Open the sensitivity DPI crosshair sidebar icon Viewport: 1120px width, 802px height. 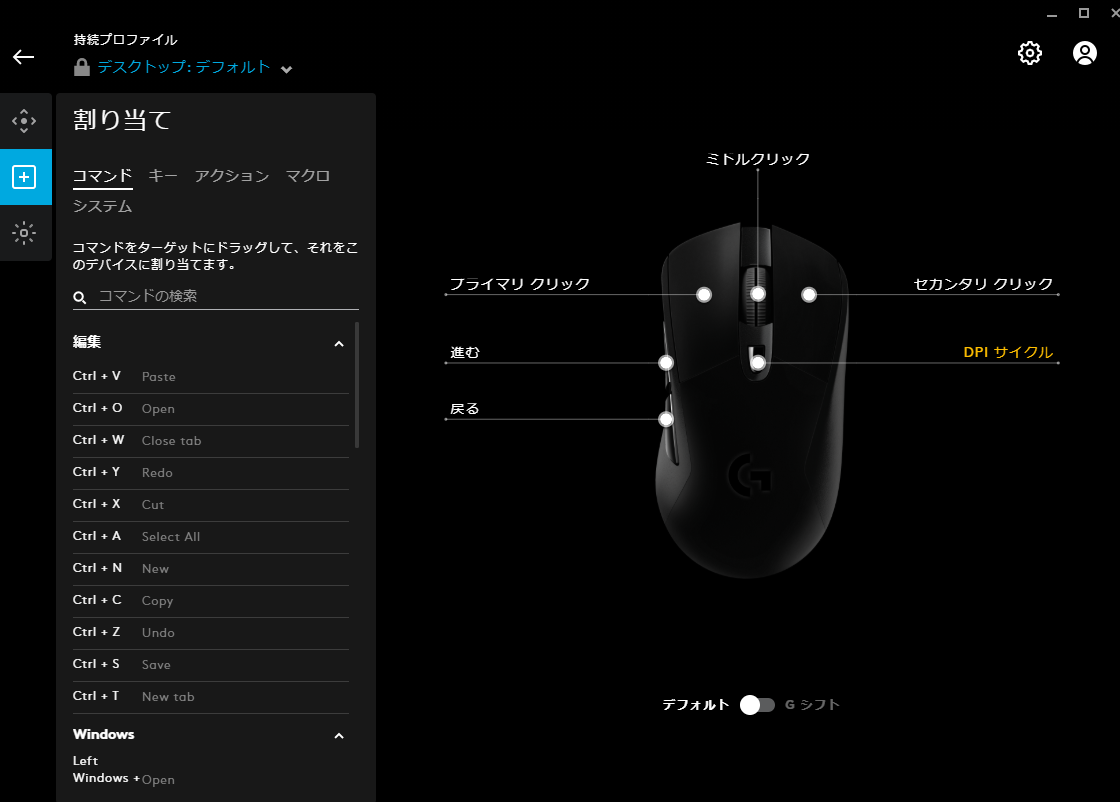point(24,121)
